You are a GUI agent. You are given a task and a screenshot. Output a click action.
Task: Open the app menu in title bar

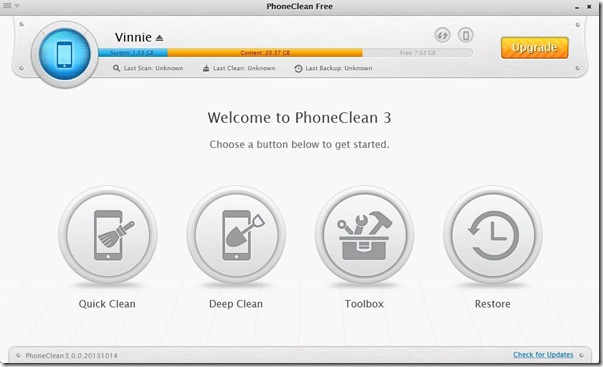11,5
